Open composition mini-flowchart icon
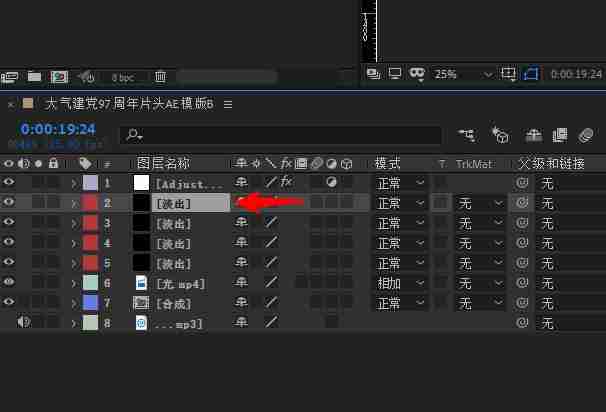This screenshot has width=606, height=412. (467, 135)
